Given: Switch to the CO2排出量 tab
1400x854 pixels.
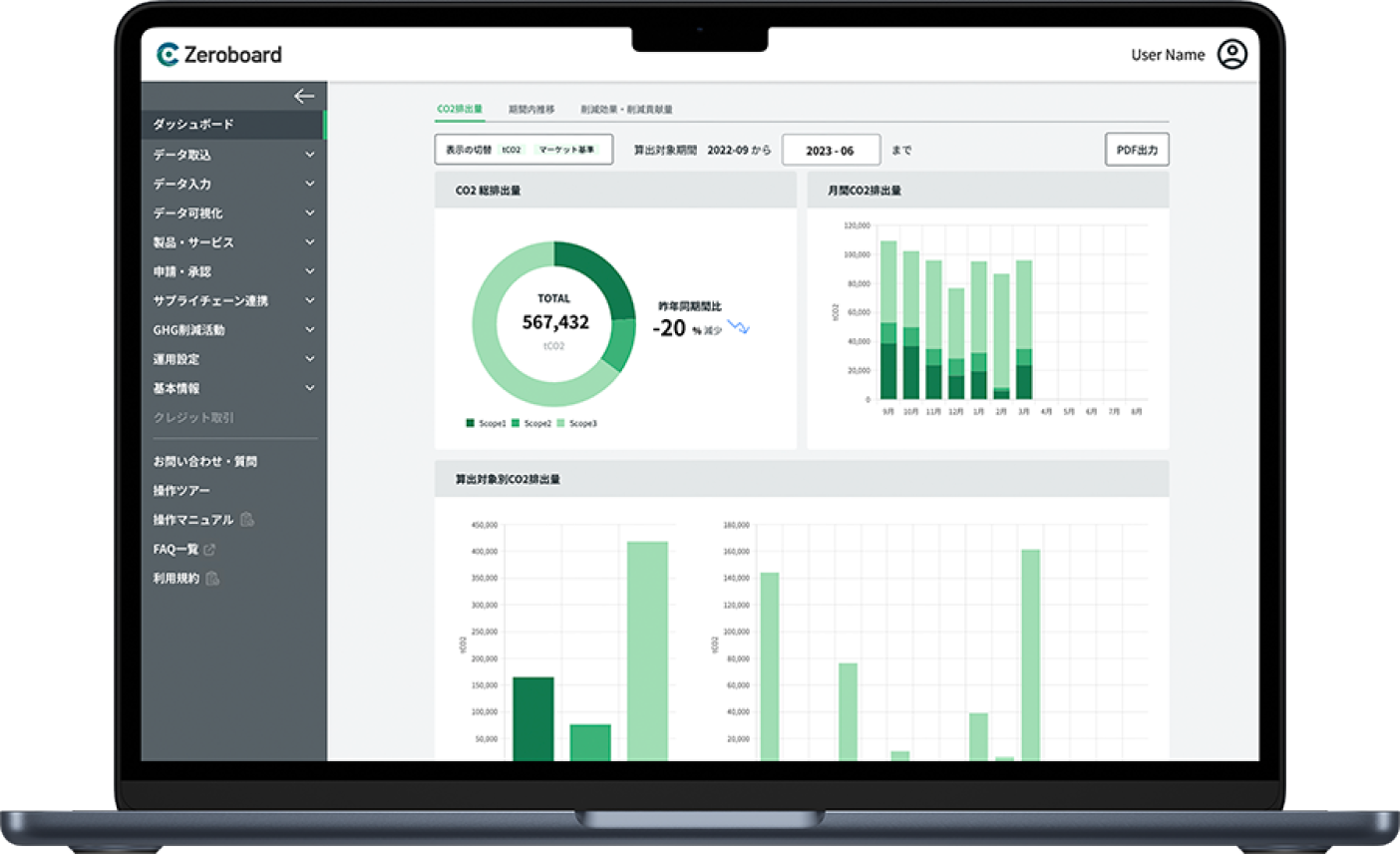Looking at the screenshot, I should (460, 109).
